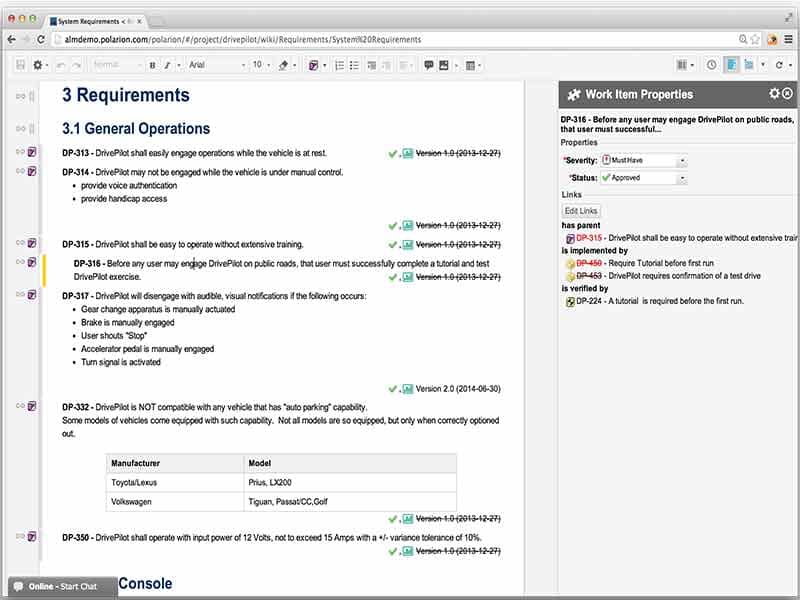Open the Arial font family dropdown
Viewport: 800px width, 600px height.
pos(217,65)
